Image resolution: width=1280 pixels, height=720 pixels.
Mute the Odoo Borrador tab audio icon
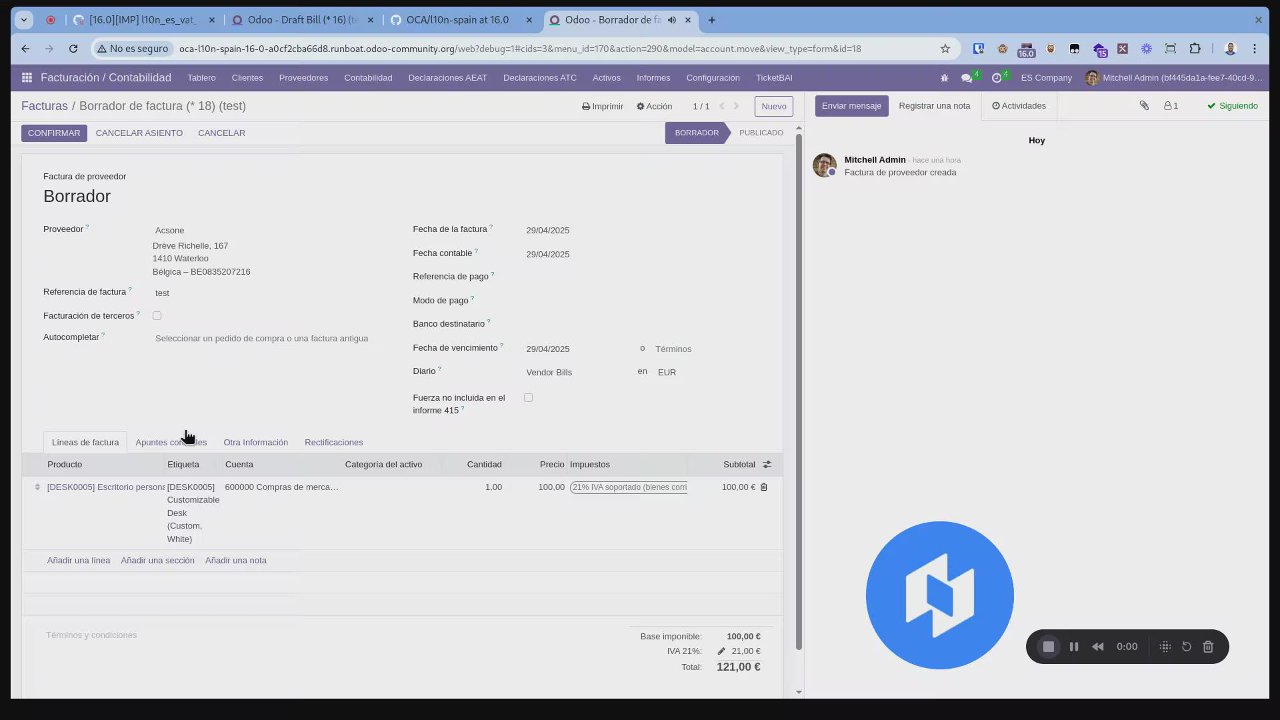click(671, 20)
